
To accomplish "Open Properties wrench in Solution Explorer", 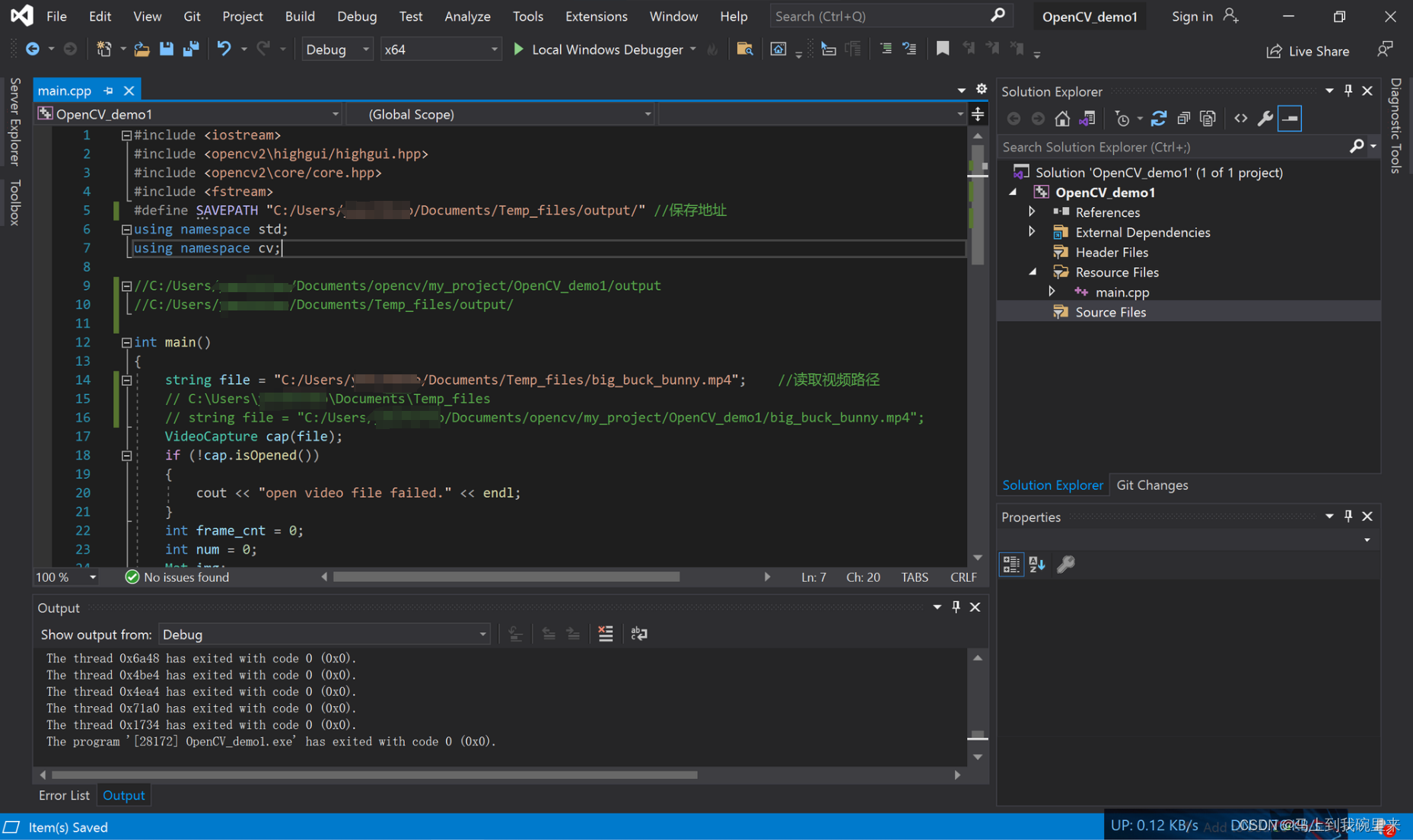I will pyautogui.click(x=1265, y=119).
